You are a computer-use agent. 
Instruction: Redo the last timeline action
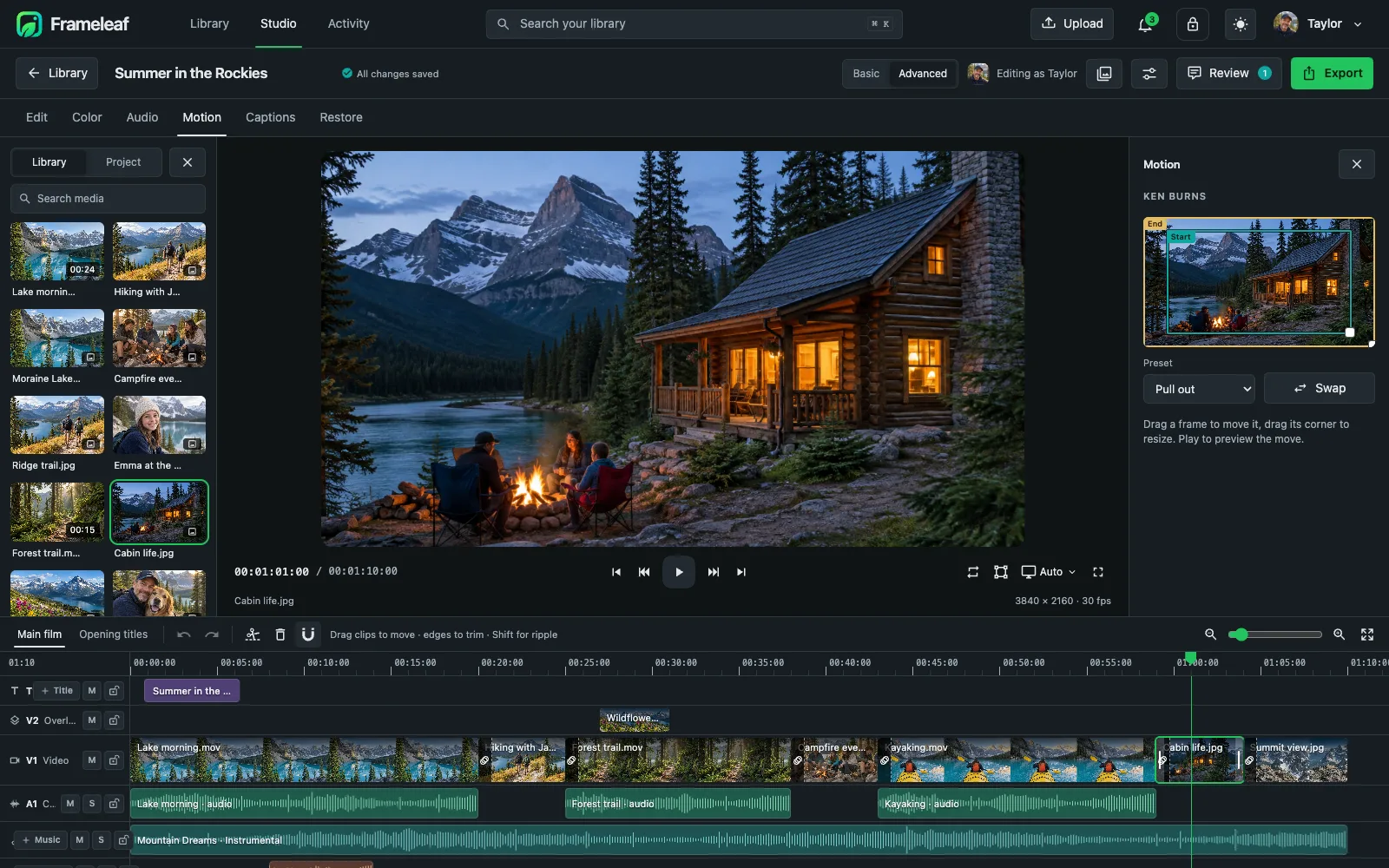point(212,635)
